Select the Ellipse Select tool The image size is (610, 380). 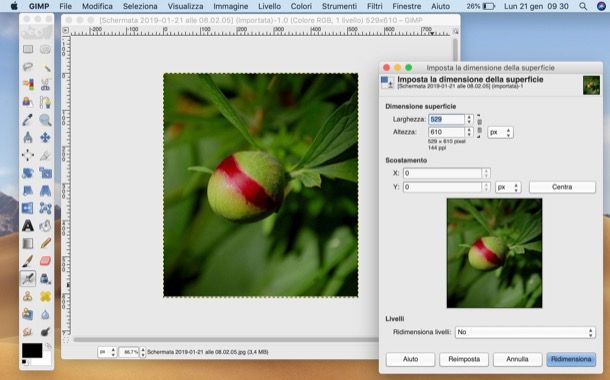(x=45, y=49)
